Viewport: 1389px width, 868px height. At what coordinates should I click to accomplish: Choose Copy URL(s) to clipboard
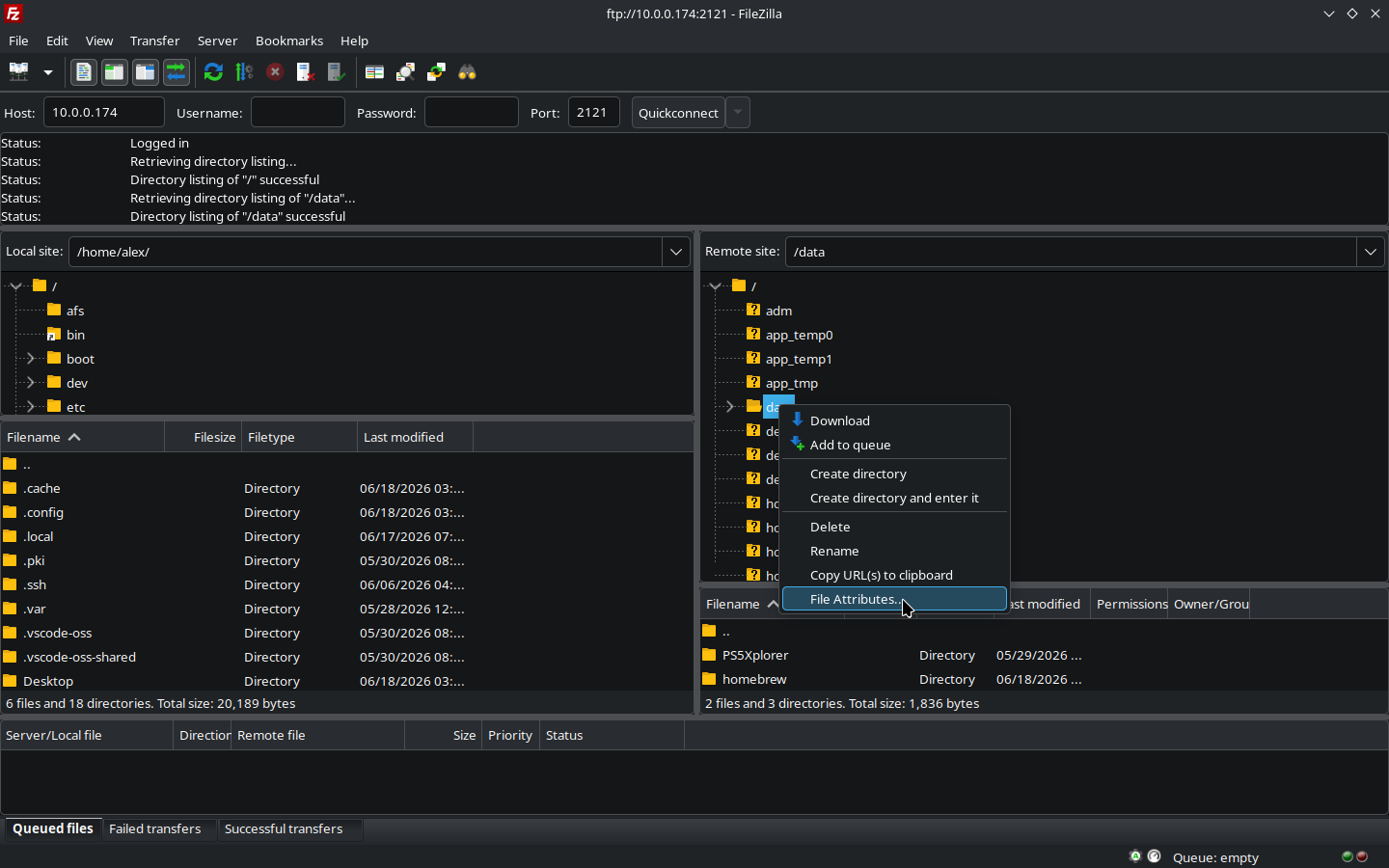coord(894,575)
